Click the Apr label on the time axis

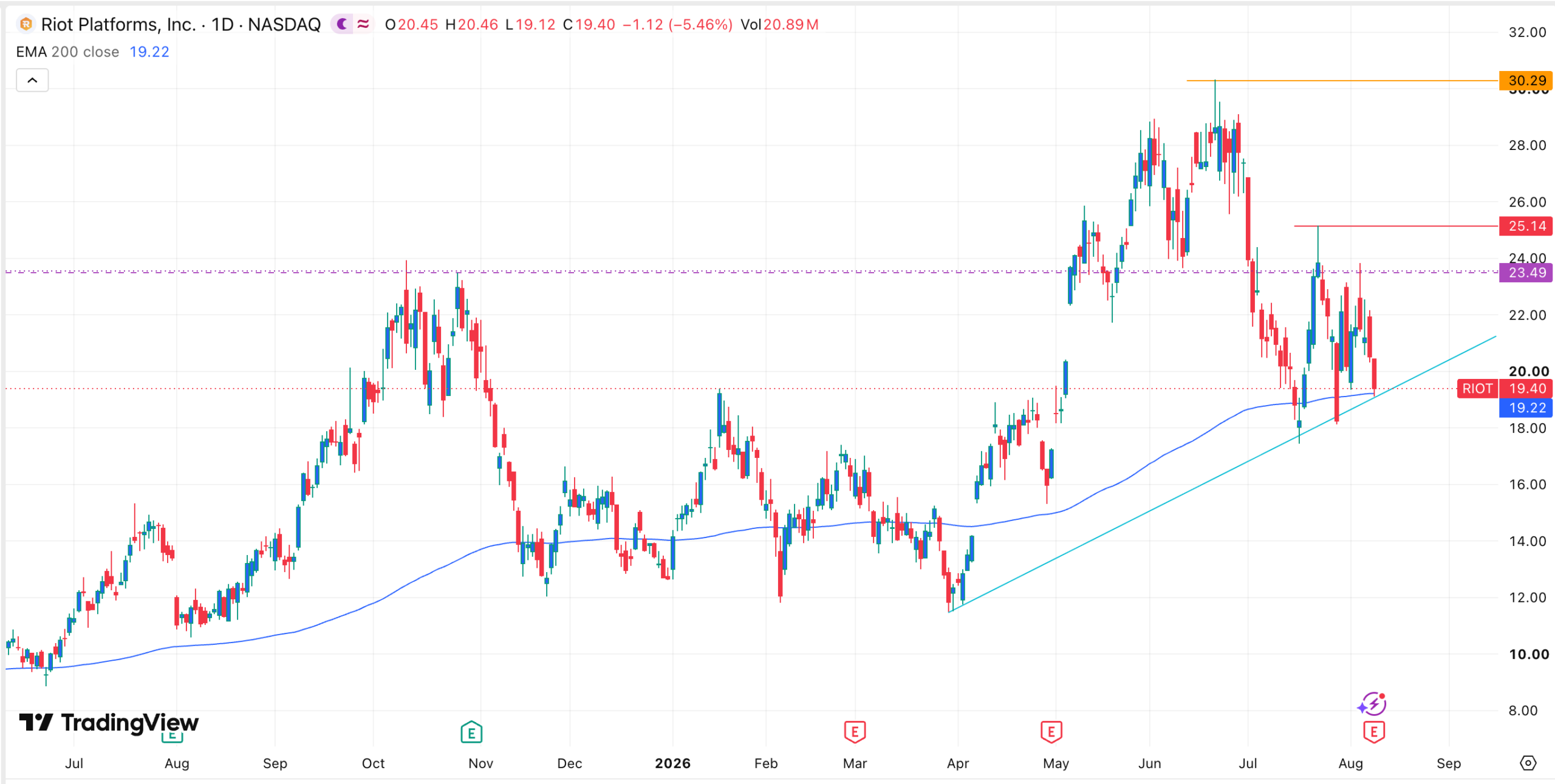958,763
